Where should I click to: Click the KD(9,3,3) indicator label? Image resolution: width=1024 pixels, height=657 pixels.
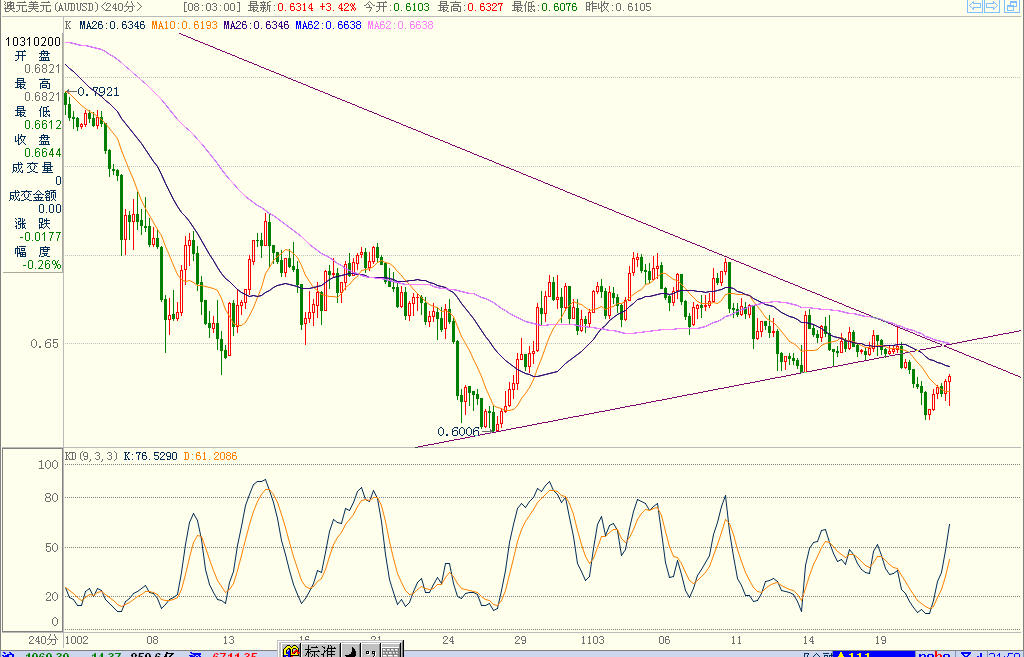[x=91, y=456]
